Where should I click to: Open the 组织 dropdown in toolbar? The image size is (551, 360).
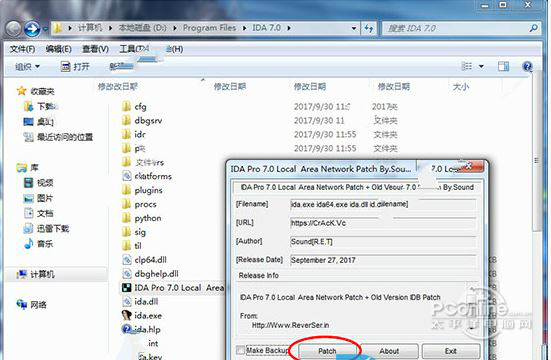(x=27, y=66)
